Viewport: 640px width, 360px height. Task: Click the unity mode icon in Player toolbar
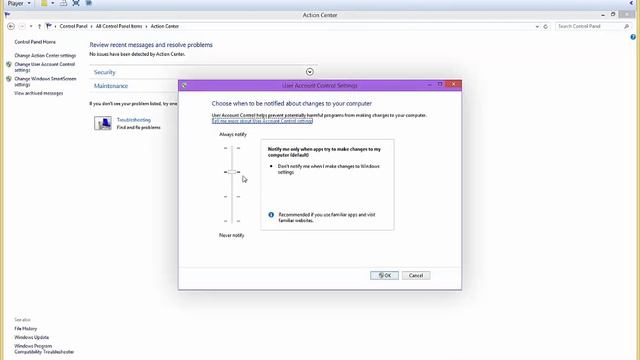pyautogui.click(x=89, y=3)
